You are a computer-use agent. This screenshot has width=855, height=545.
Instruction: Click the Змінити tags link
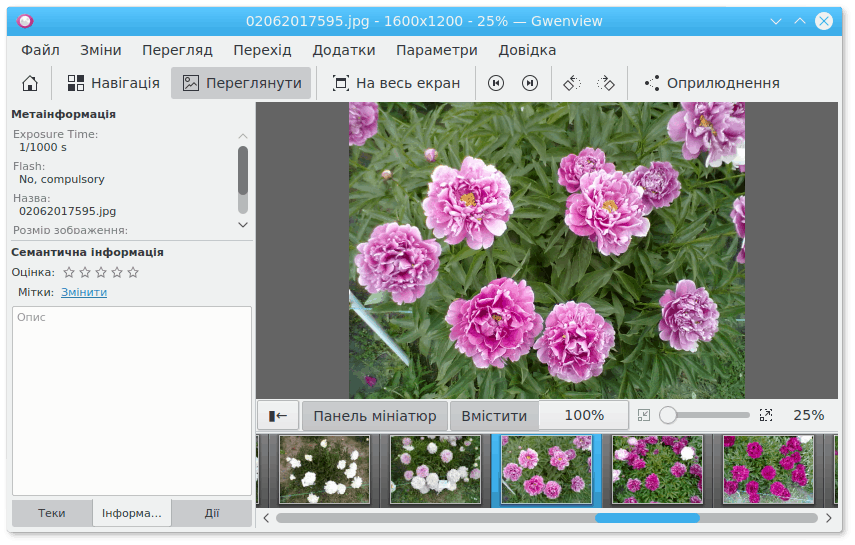coord(84,292)
